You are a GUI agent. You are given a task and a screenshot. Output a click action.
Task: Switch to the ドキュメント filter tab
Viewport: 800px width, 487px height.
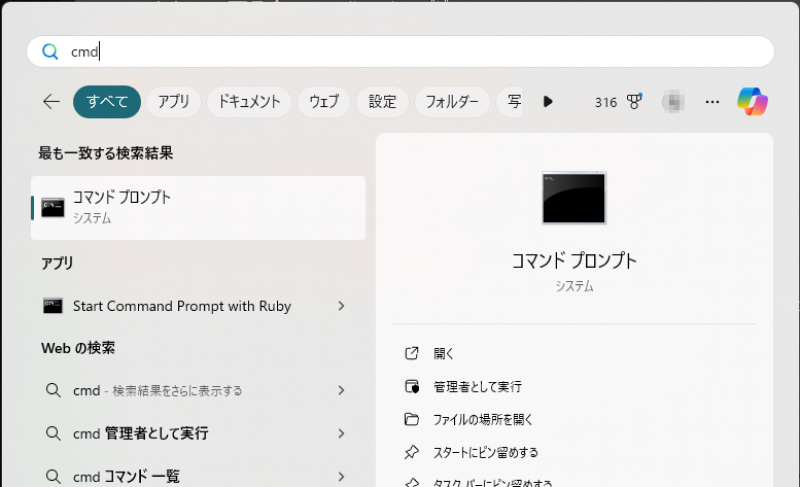click(249, 102)
